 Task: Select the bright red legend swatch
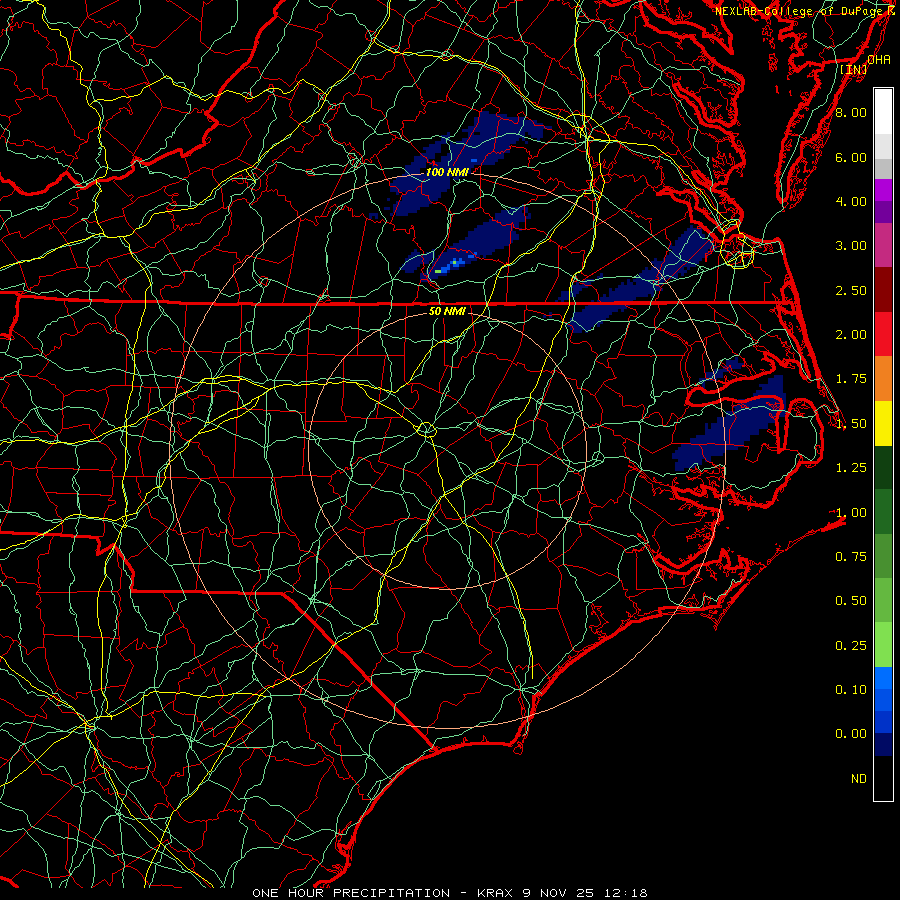click(883, 334)
